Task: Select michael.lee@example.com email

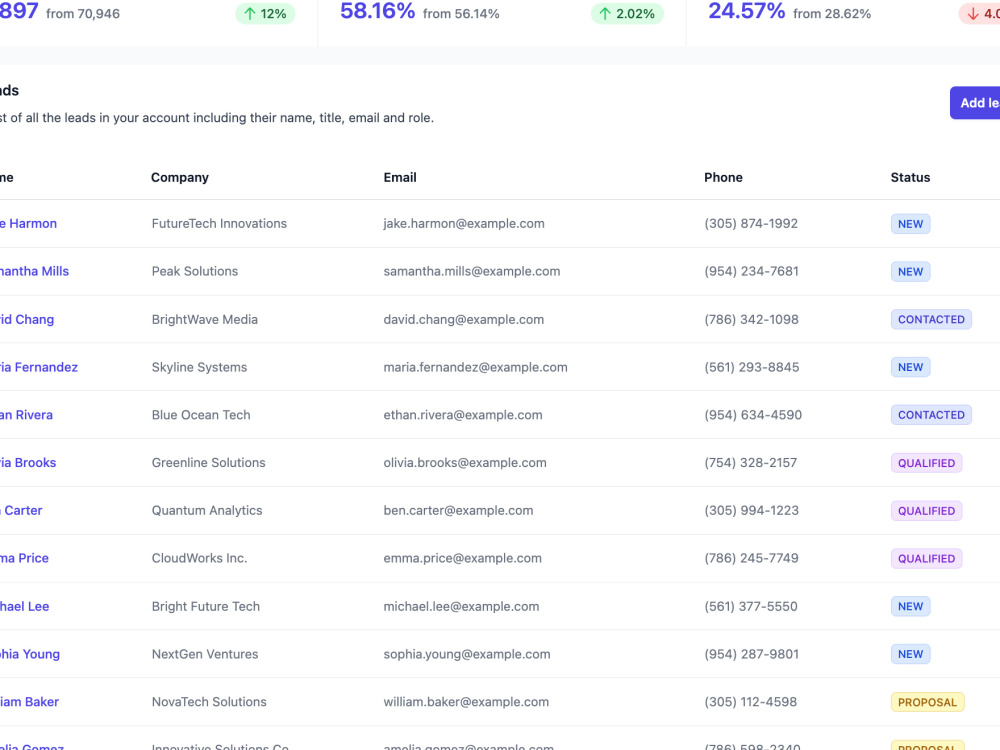Action: click(x=461, y=606)
